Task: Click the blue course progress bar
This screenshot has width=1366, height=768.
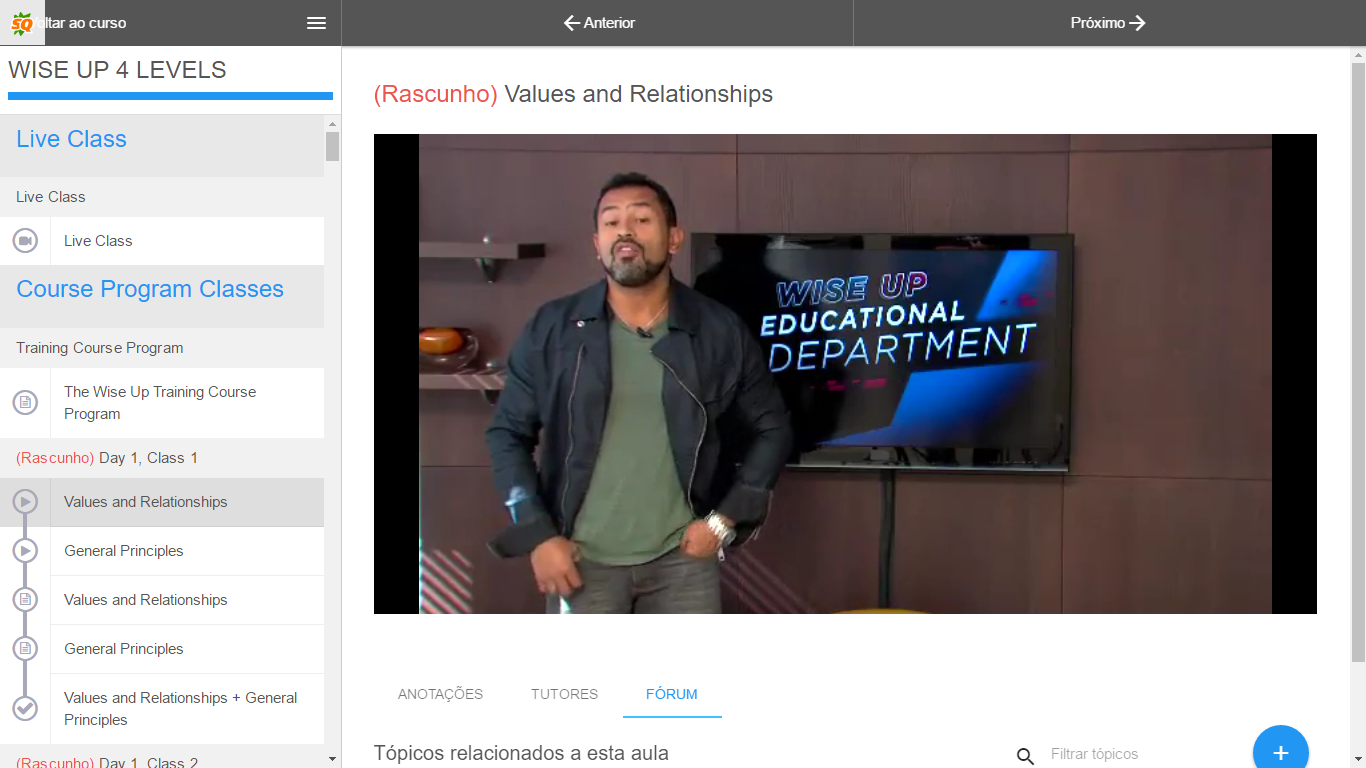Action: click(x=170, y=96)
